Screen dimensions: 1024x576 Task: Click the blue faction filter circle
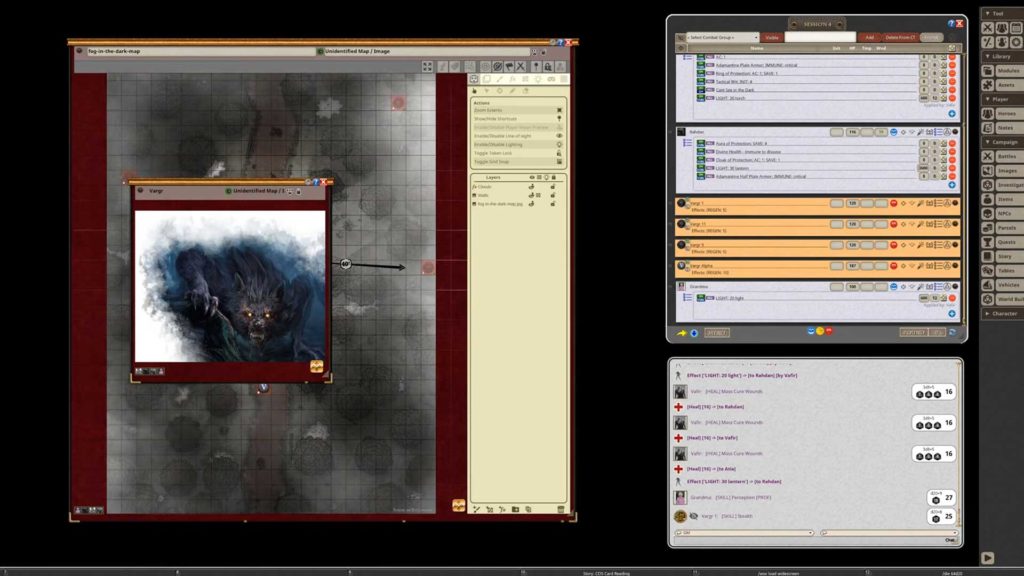click(811, 331)
